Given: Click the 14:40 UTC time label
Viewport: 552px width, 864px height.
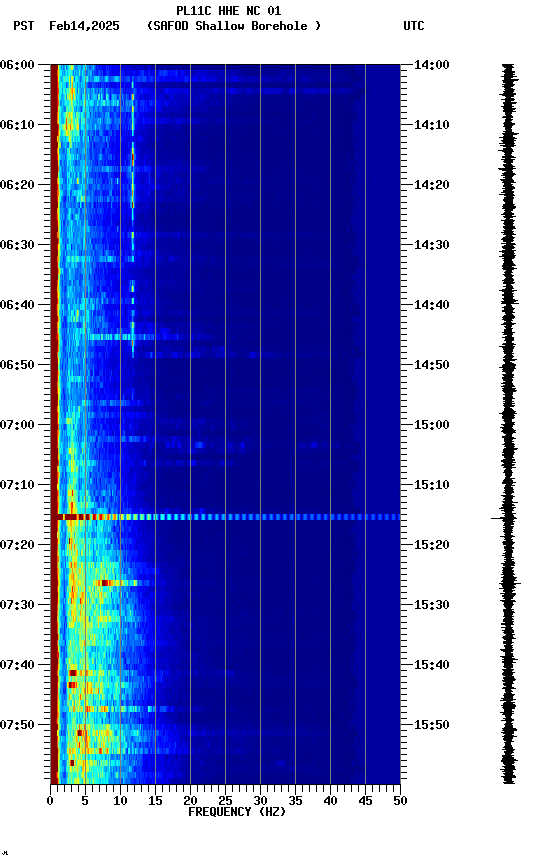Looking at the screenshot, I should (432, 305).
